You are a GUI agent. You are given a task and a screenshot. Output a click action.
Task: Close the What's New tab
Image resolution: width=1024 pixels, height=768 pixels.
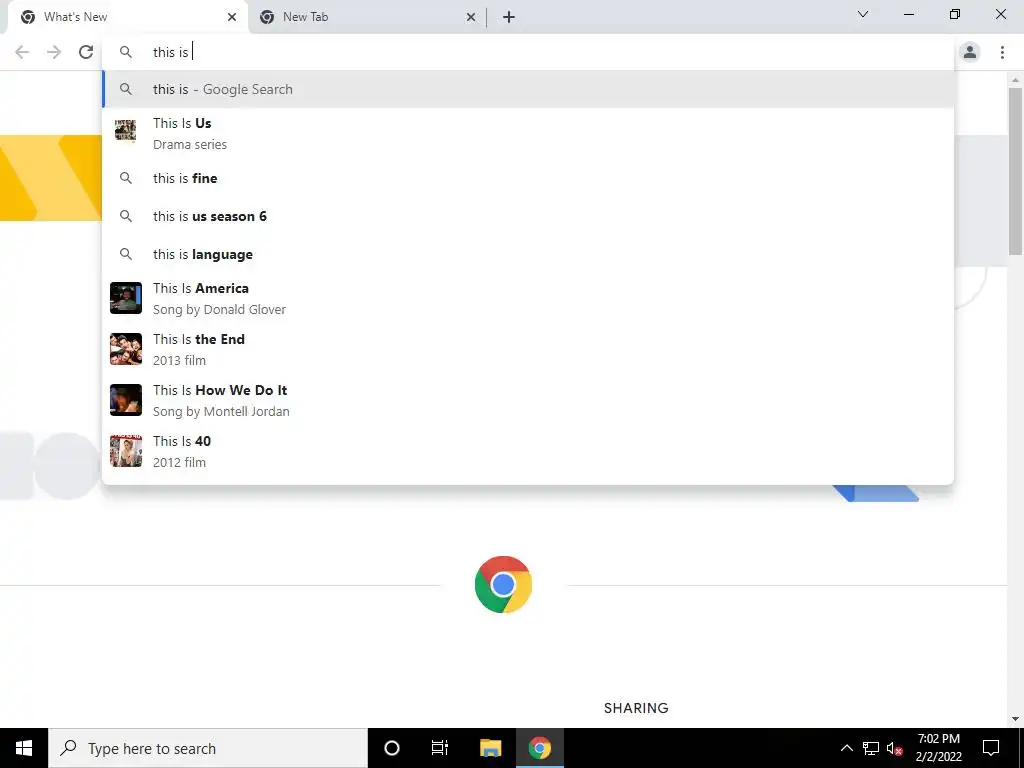click(x=232, y=17)
